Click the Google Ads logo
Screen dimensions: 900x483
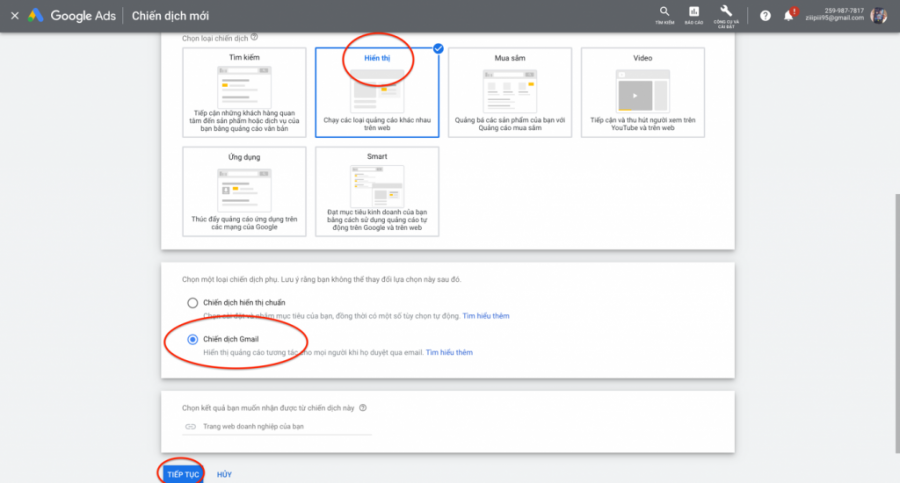71,16
